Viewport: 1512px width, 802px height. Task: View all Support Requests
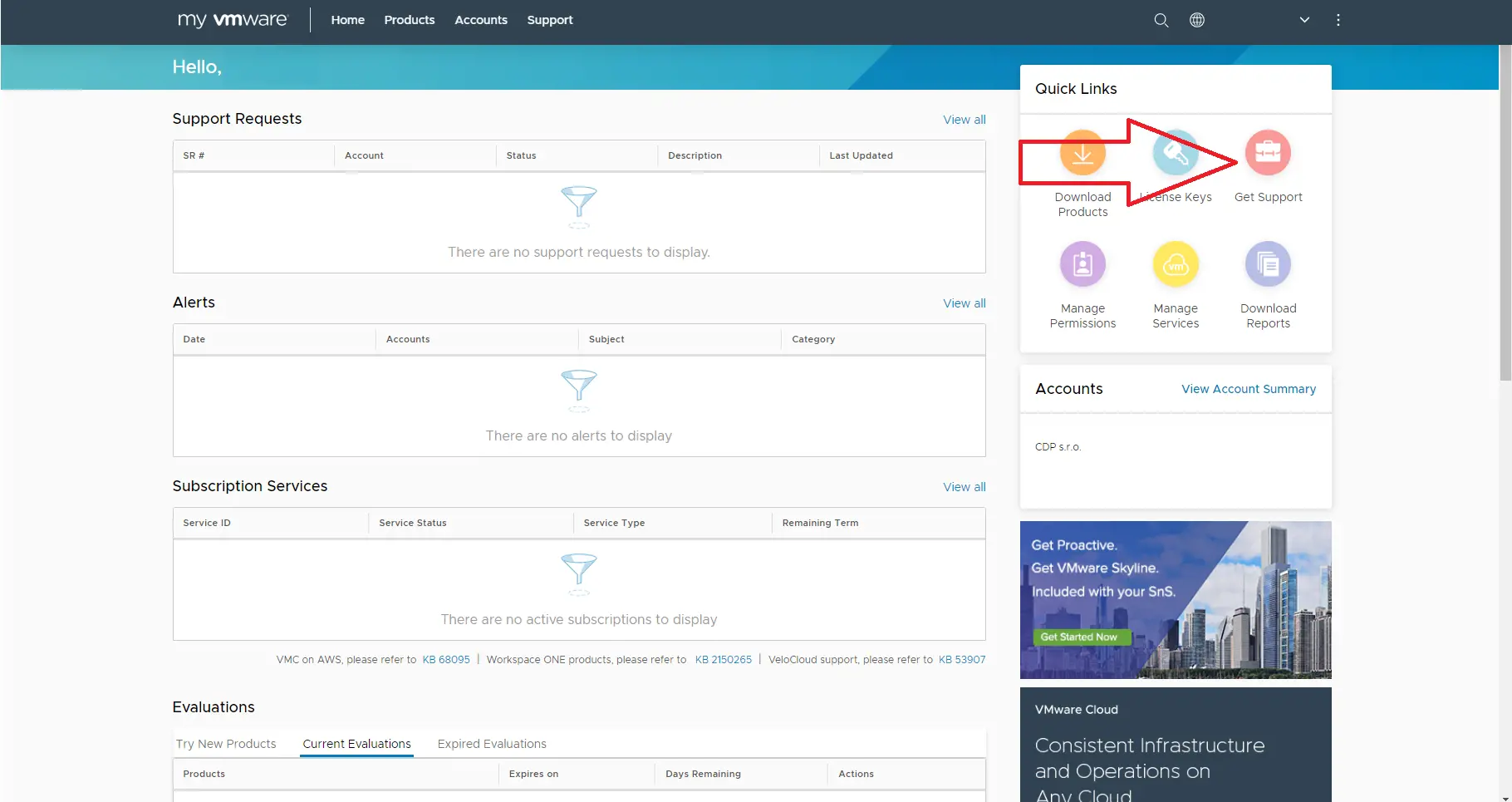coord(965,120)
